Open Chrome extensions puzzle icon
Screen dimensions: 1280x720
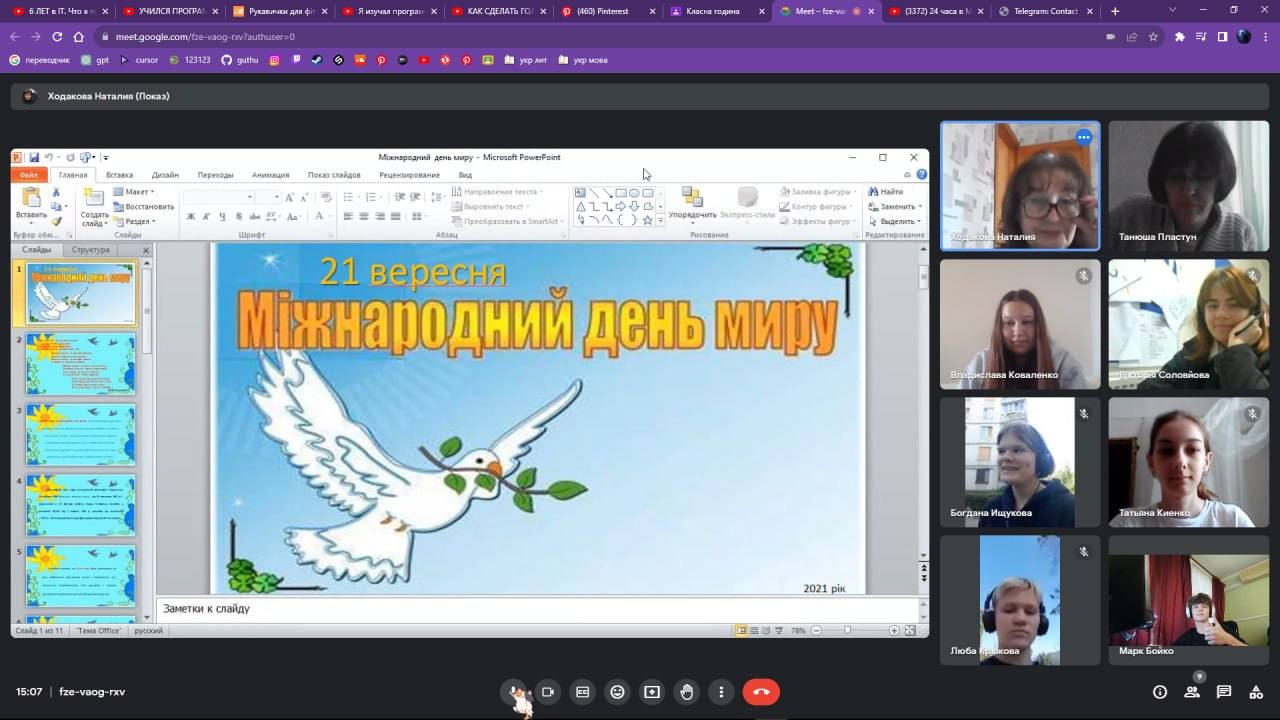click(x=1180, y=37)
